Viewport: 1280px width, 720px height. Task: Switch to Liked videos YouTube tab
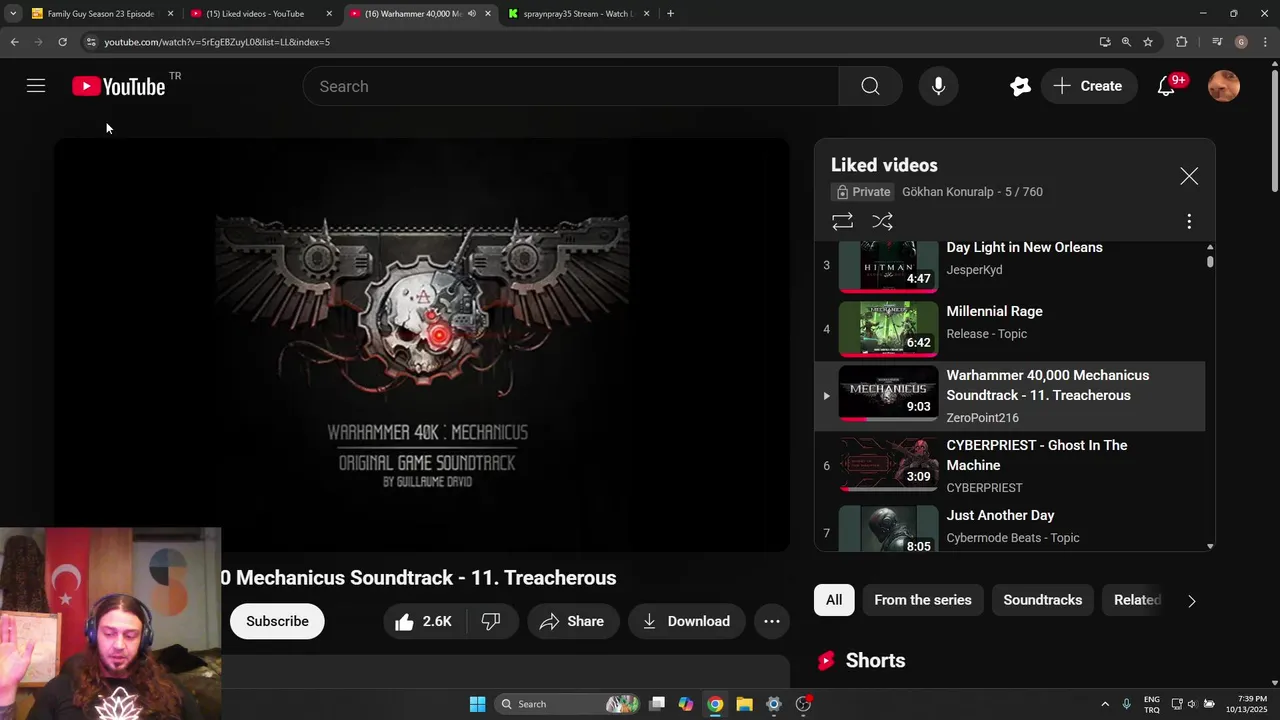pyautogui.click(x=255, y=14)
